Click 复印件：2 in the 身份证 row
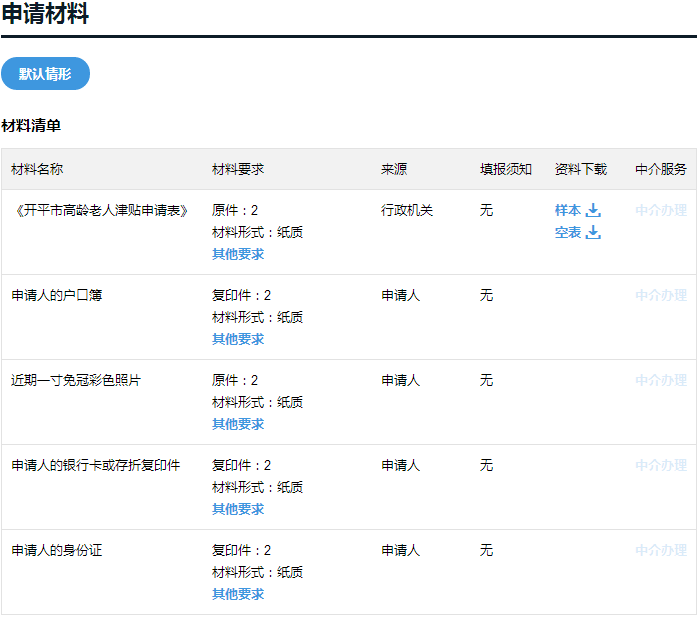This screenshot has height=617, width=699. tap(242, 550)
